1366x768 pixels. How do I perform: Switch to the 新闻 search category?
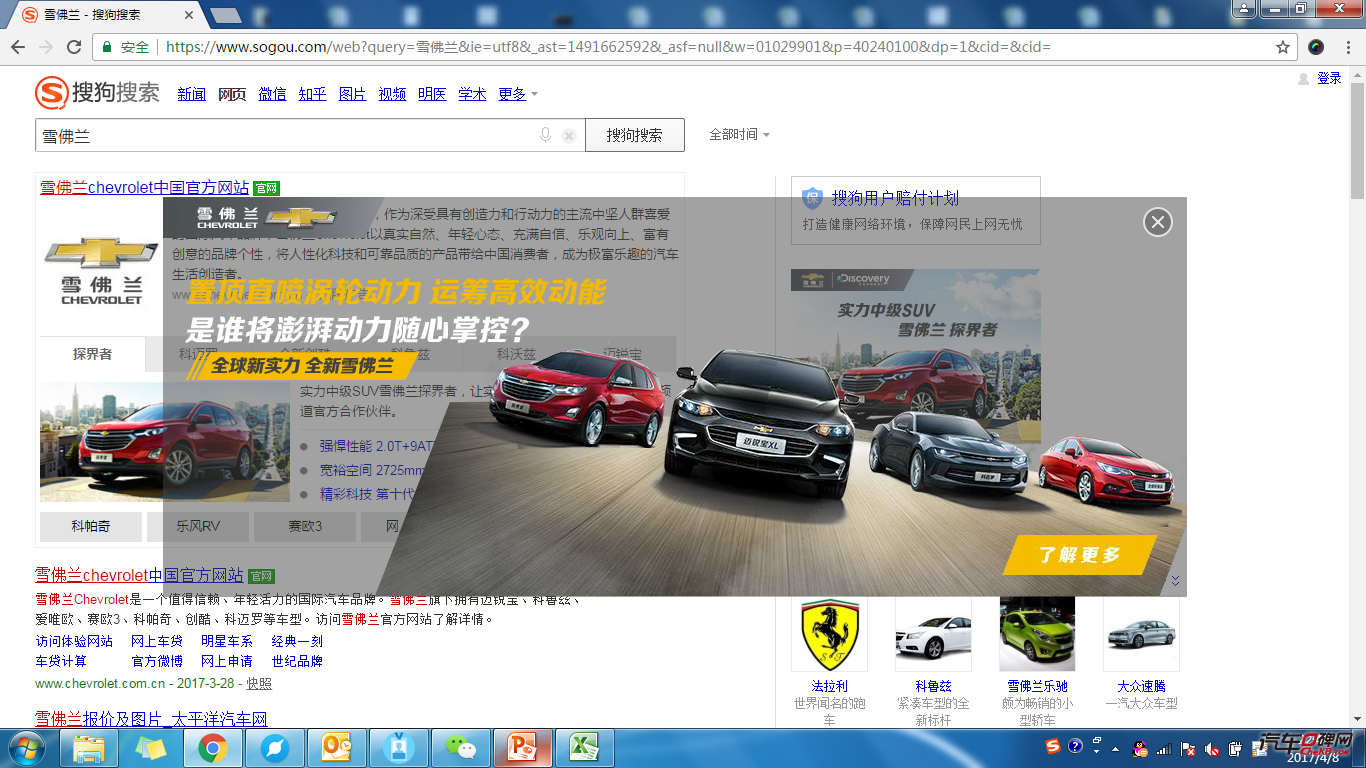[x=191, y=94]
